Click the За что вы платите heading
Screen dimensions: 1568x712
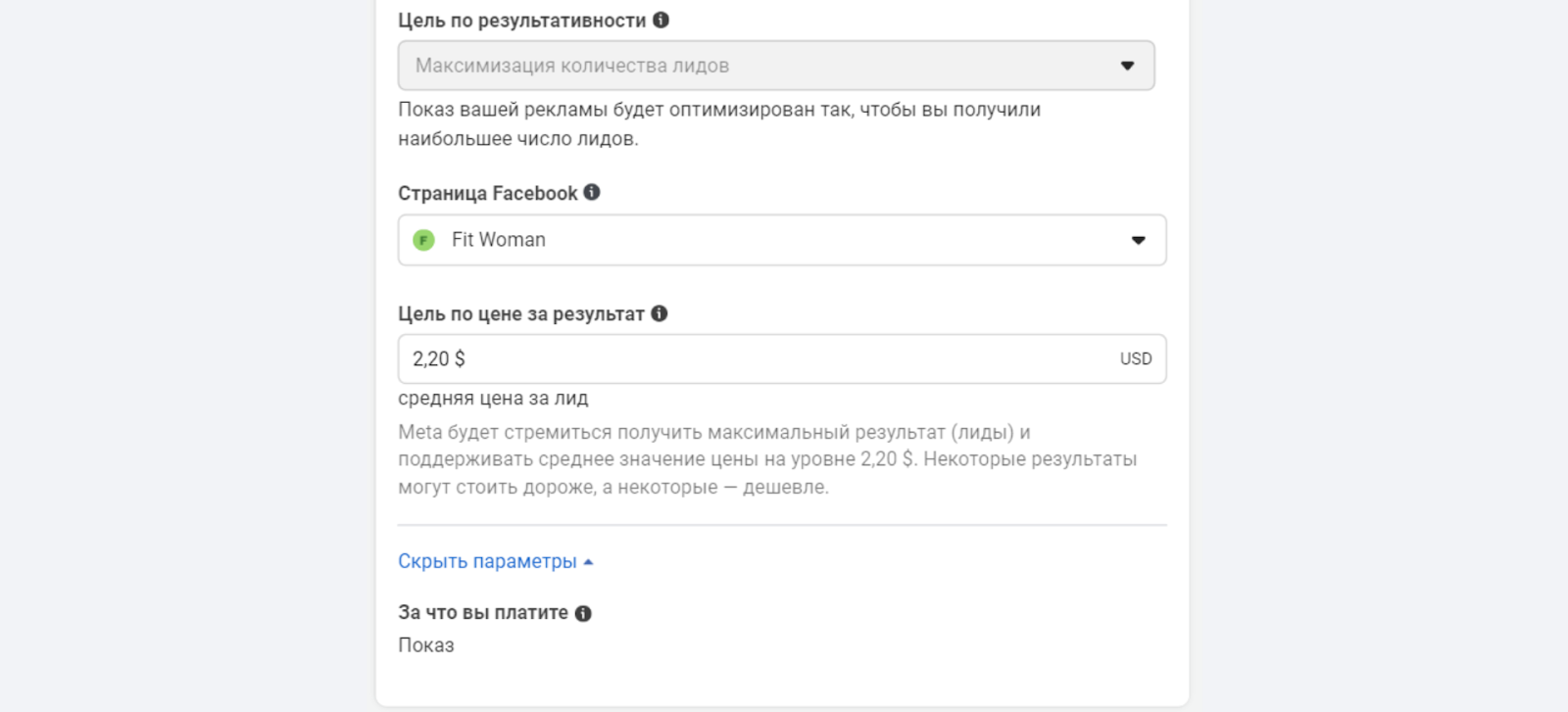[x=482, y=613]
